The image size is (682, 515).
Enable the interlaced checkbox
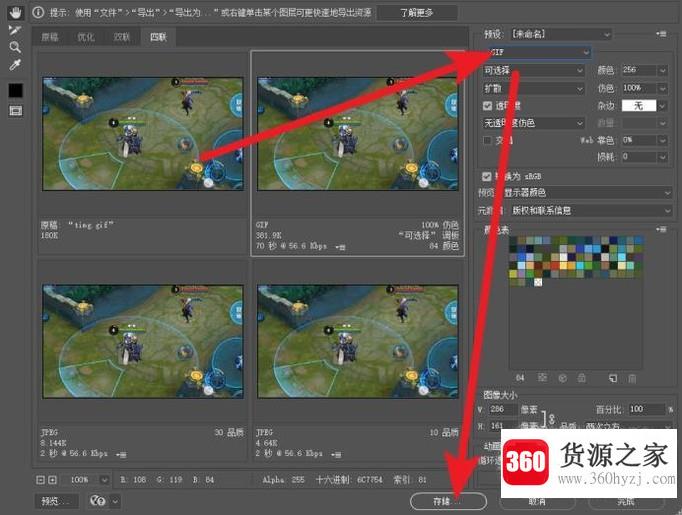[488, 140]
